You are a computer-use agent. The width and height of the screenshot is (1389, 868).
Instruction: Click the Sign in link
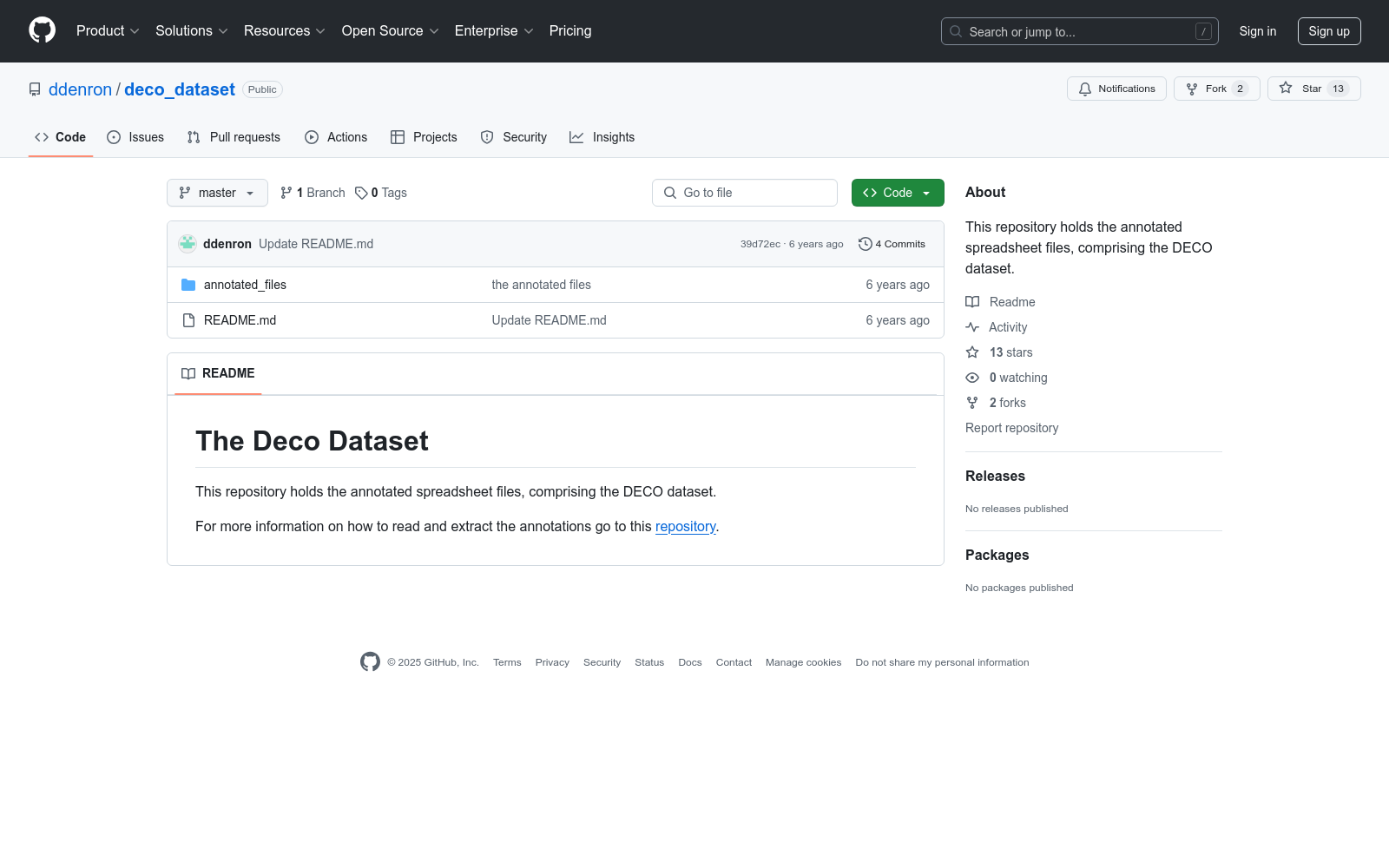1258,31
